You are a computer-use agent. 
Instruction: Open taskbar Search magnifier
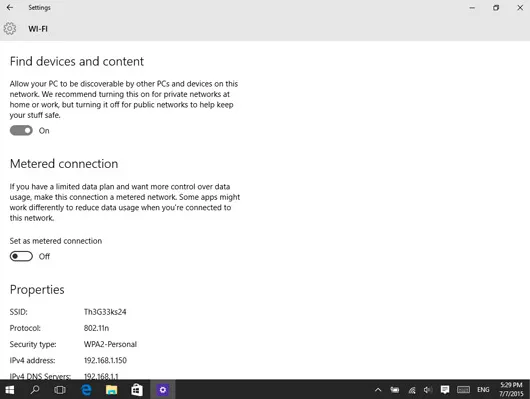35,390
